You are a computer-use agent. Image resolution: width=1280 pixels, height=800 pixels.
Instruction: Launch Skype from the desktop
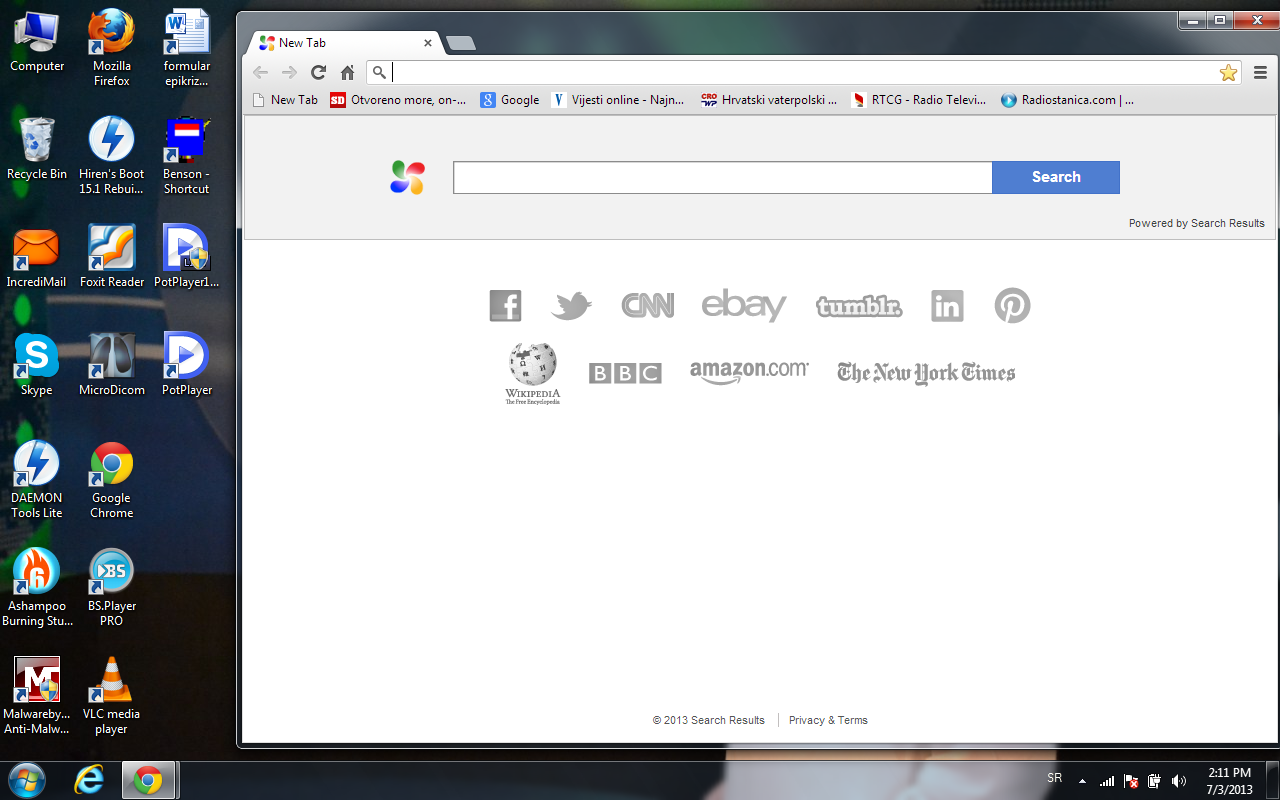pyautogui.click(x=37, y=365)
